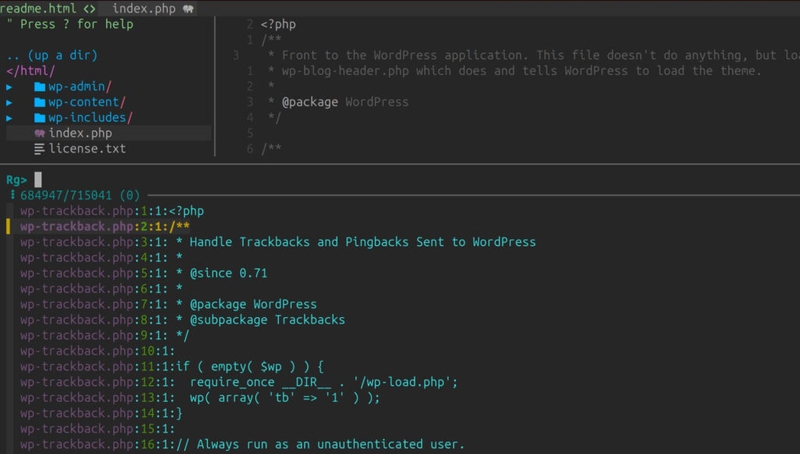Expand the wp-includes folder arrow
The image size is (800, 454).
[9, 118]
